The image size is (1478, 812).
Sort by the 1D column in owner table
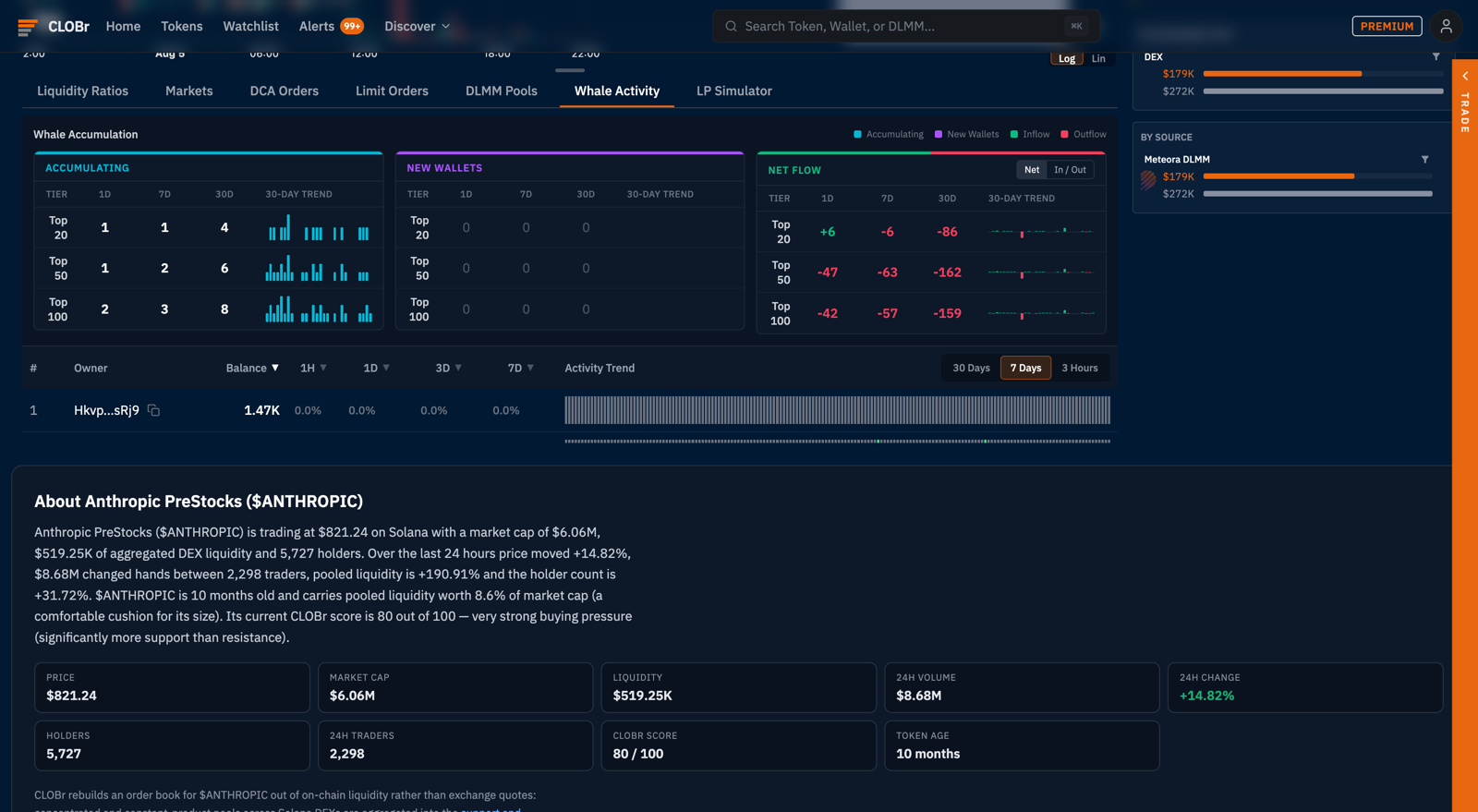click(377, 368)
